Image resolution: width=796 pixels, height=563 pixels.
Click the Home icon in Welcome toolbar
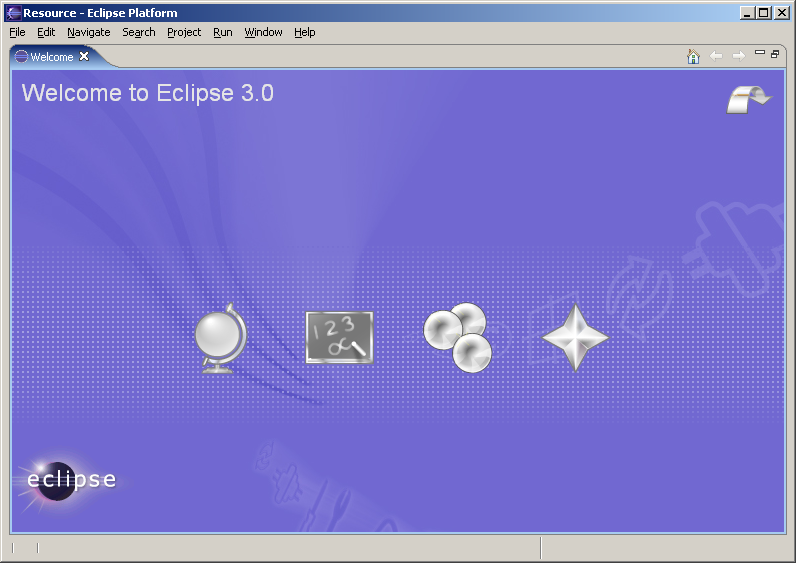point(693,56)
